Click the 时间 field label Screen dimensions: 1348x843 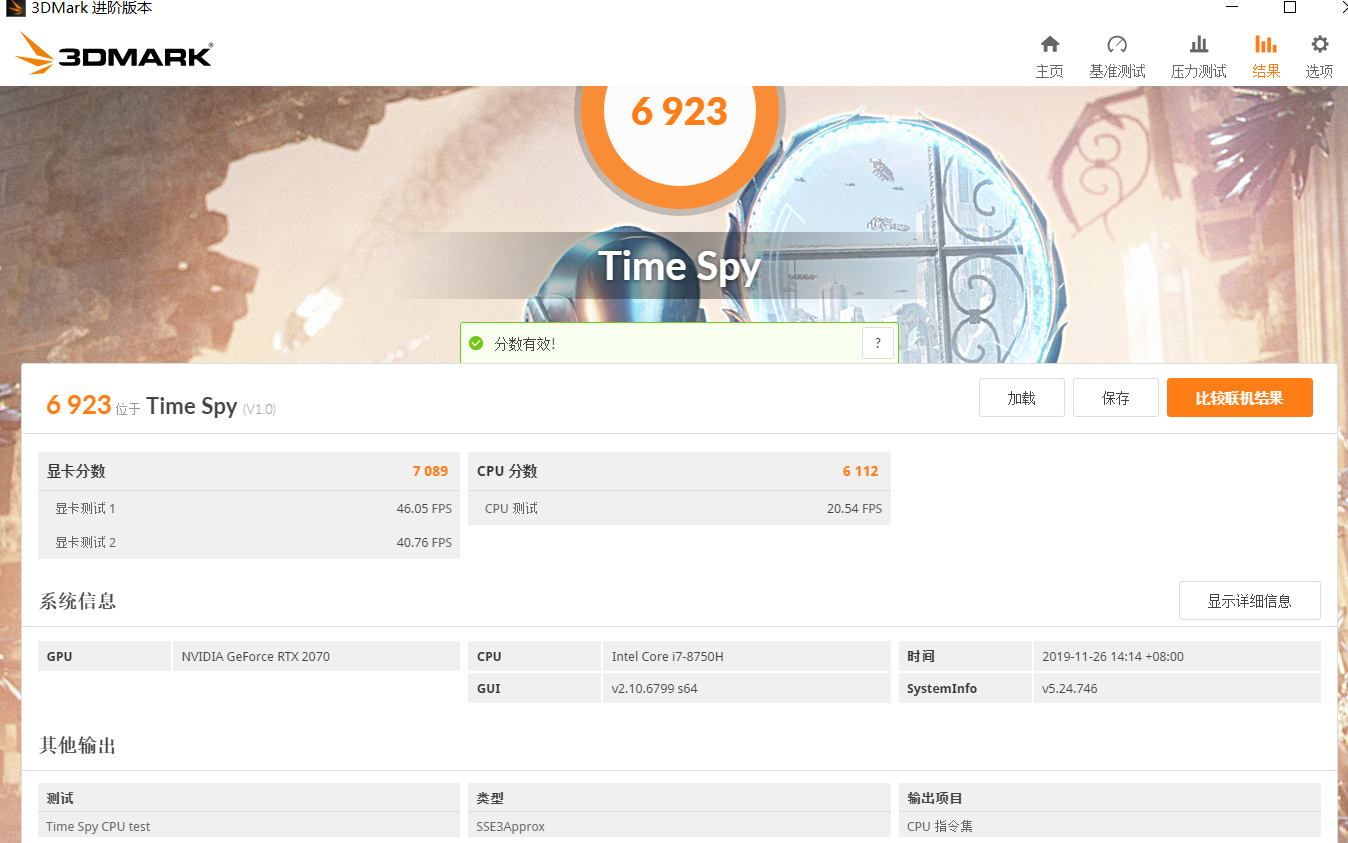tap(921, 657)
